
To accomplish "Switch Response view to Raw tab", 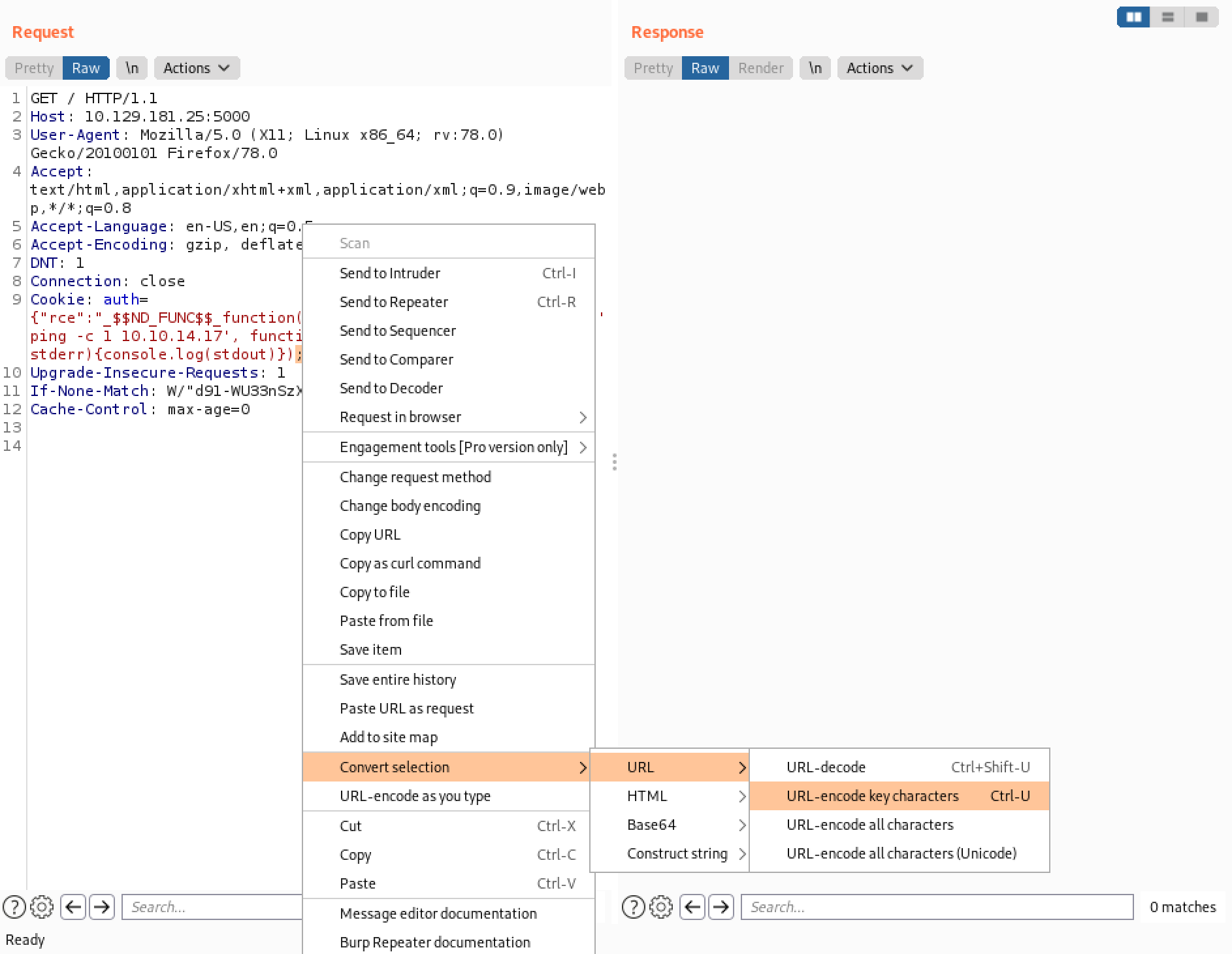I will tap(705, 68).
